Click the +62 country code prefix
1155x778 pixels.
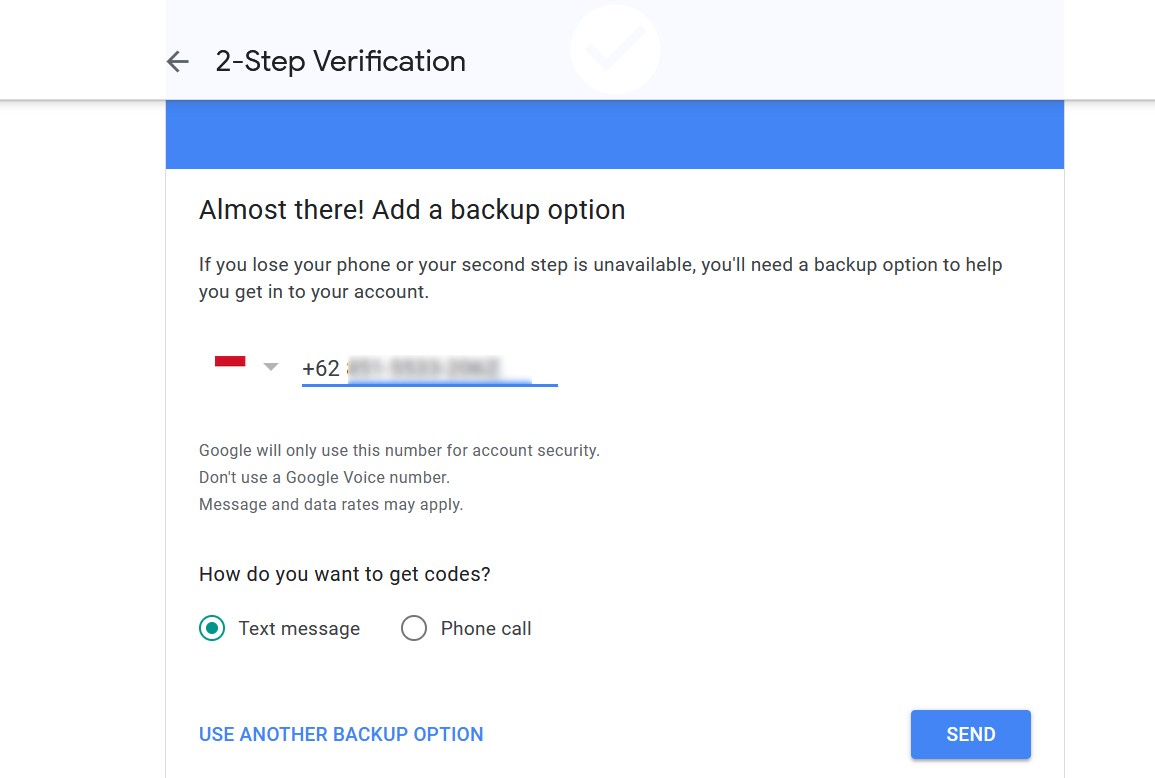click(321, 368)
